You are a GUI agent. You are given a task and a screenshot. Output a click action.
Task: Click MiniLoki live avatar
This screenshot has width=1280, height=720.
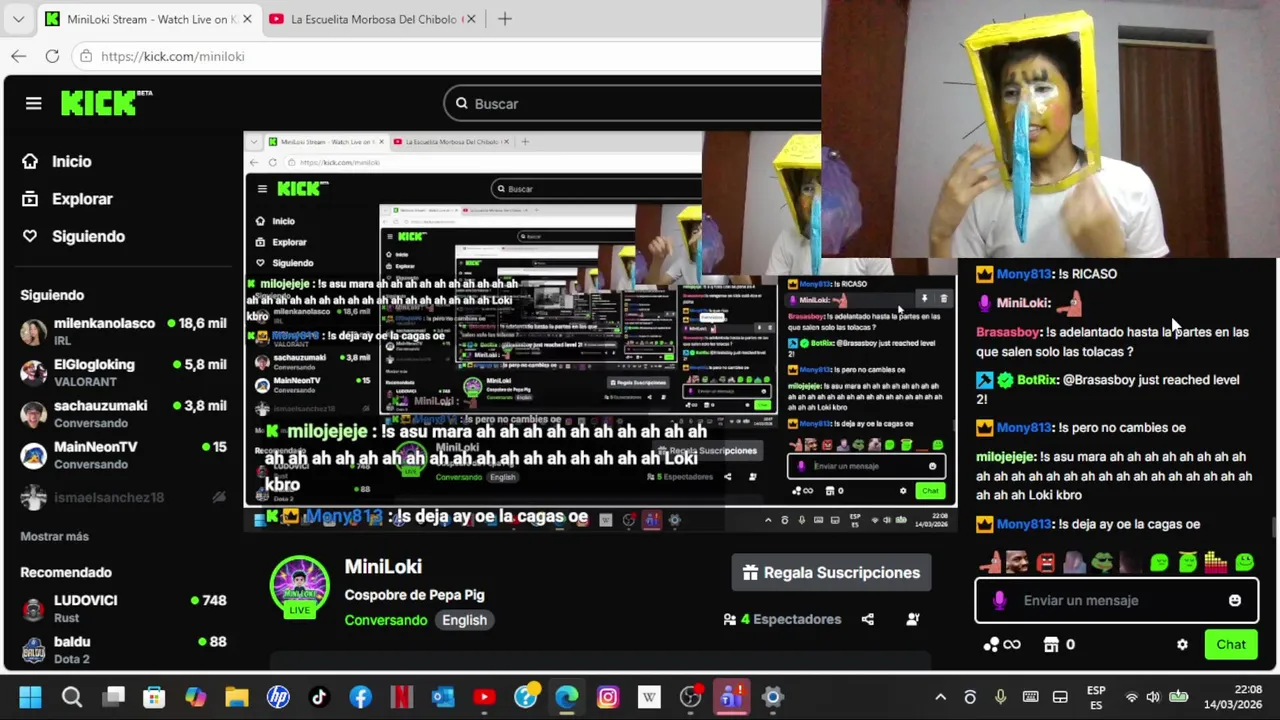click(299, 585)
